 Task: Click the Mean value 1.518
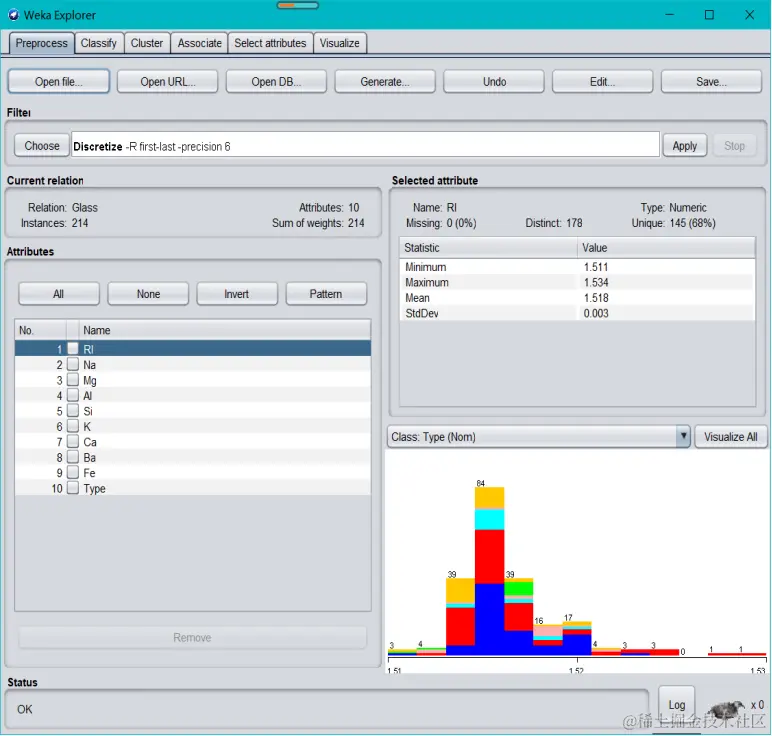coord(596,298)
